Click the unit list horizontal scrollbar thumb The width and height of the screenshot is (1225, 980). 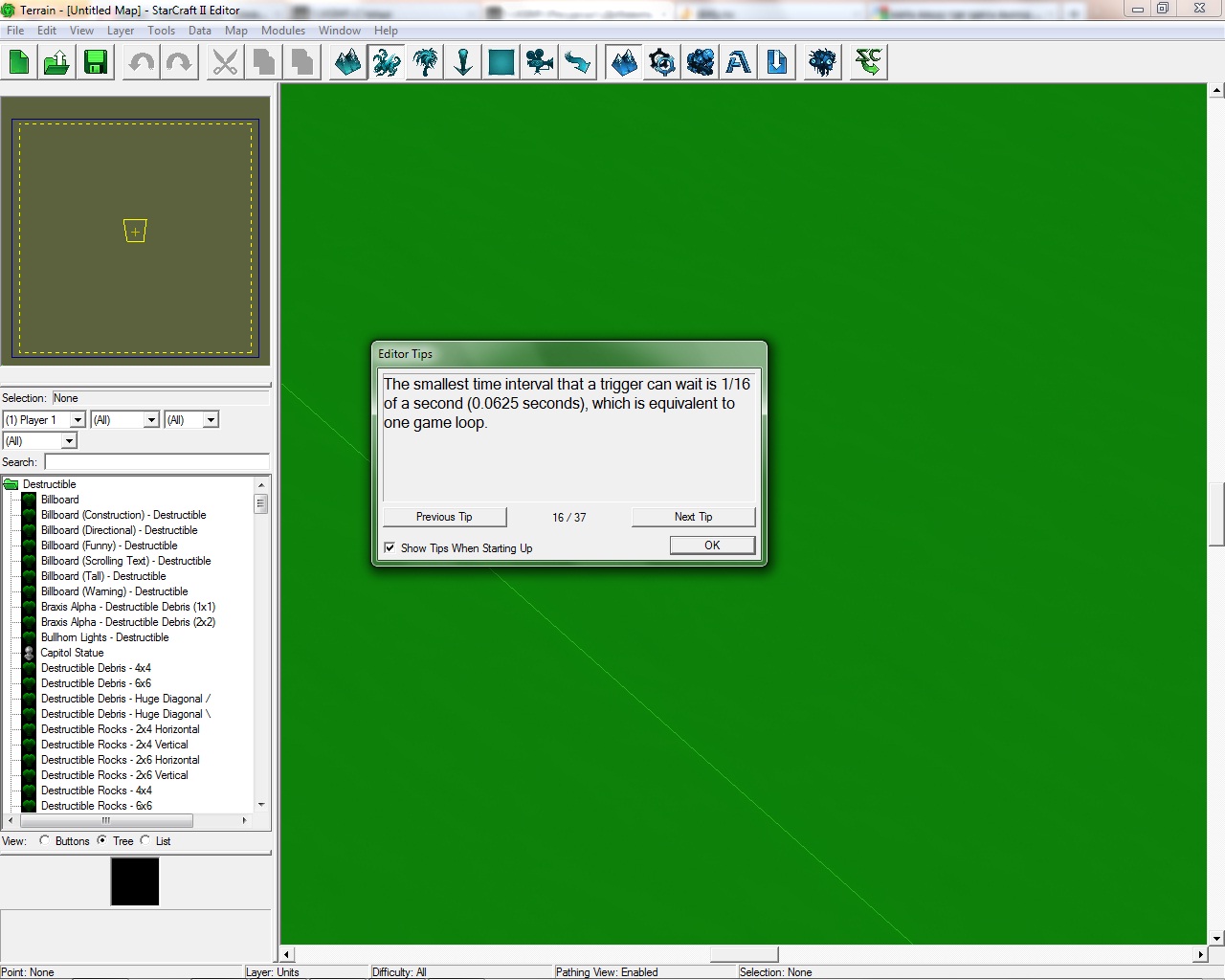pyautogui.click(x=106, y=820)
